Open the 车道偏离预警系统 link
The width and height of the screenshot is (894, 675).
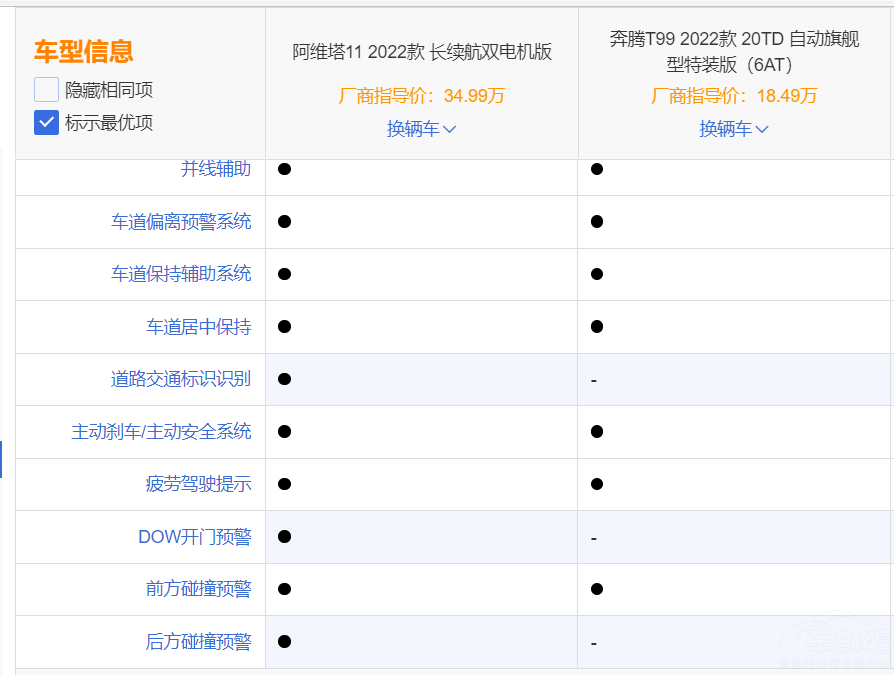pos(181,221)
